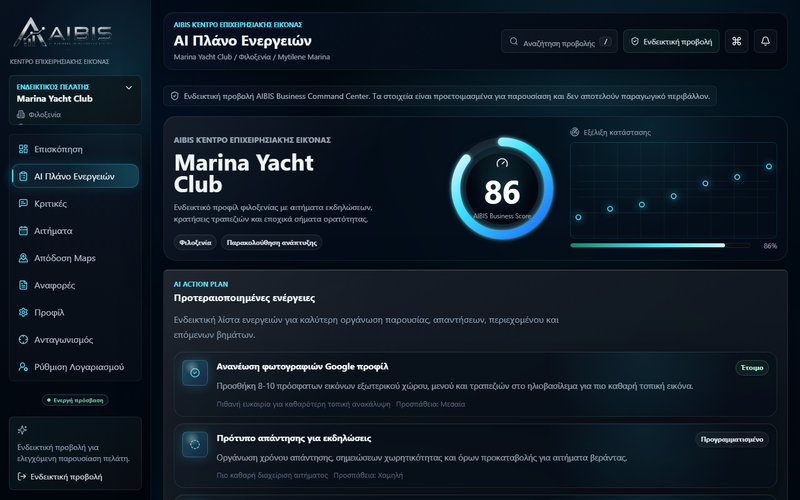Open the Αιτήματα page
This screenshot has width=800, height=500.
75,231
